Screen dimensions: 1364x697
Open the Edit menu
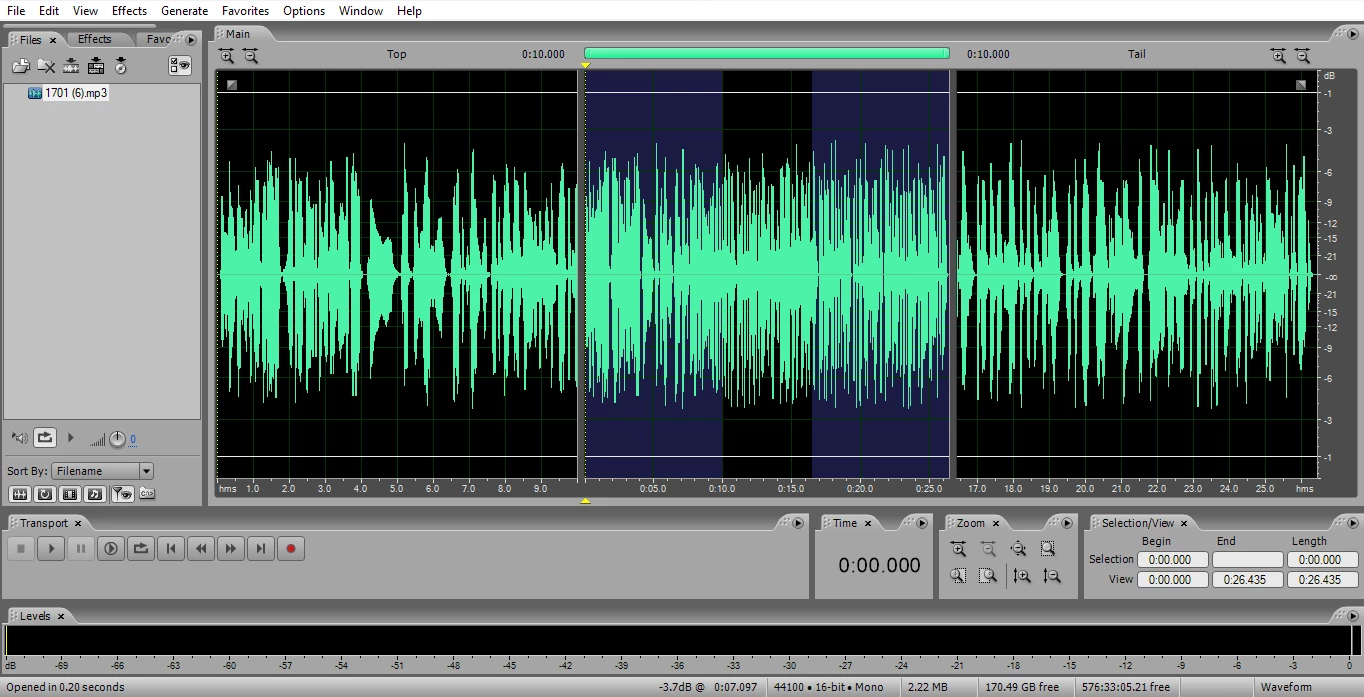pos(49,11)
